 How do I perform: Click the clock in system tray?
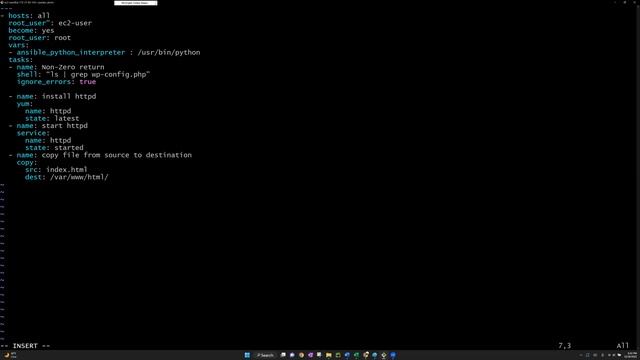pyautogui.click(x=631, y=355)
